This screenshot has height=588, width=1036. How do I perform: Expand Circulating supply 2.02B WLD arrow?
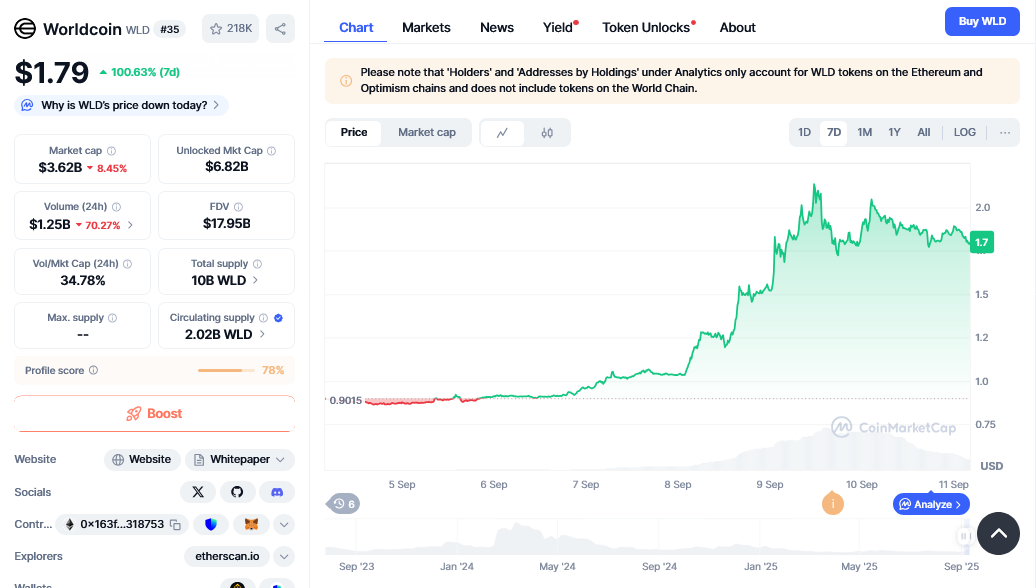click(x=262, y=334)
